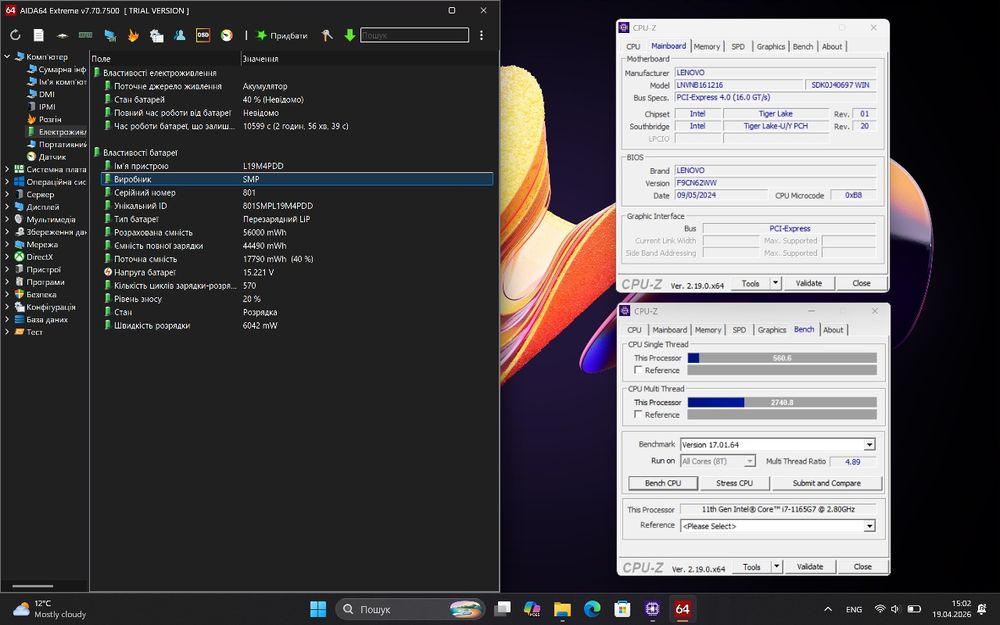Open the weather widget showing 12°C
The image size is (1000, 625).
click(x=50, y=609)
